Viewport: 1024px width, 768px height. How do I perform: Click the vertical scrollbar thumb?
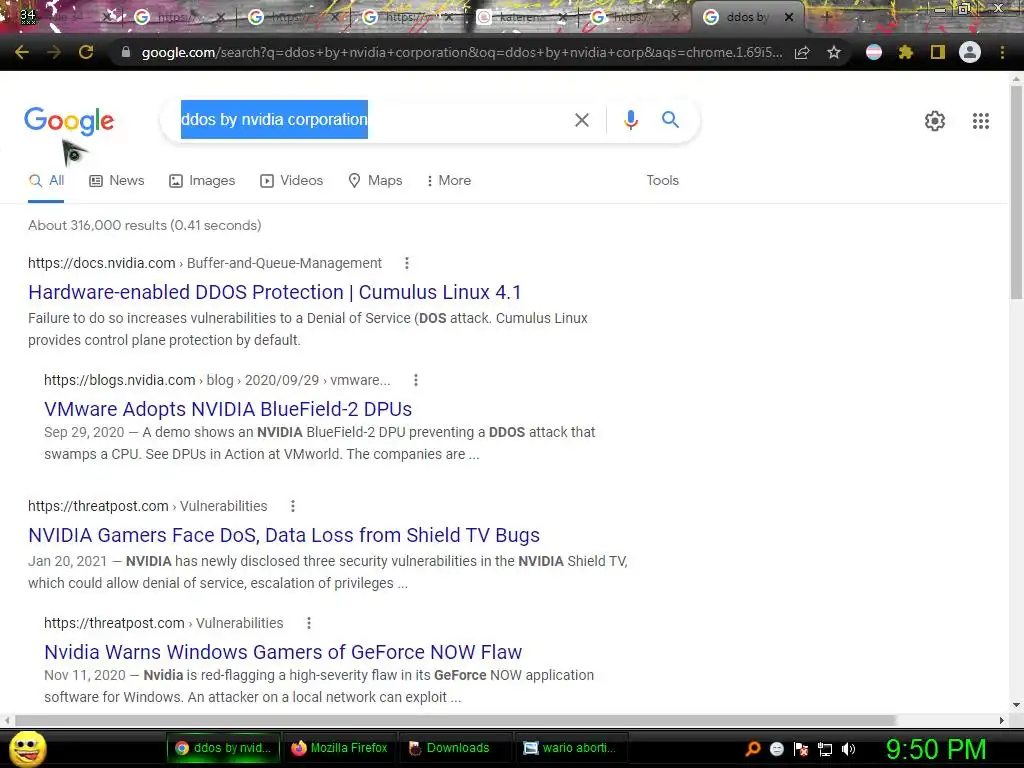click(1016, 191)
